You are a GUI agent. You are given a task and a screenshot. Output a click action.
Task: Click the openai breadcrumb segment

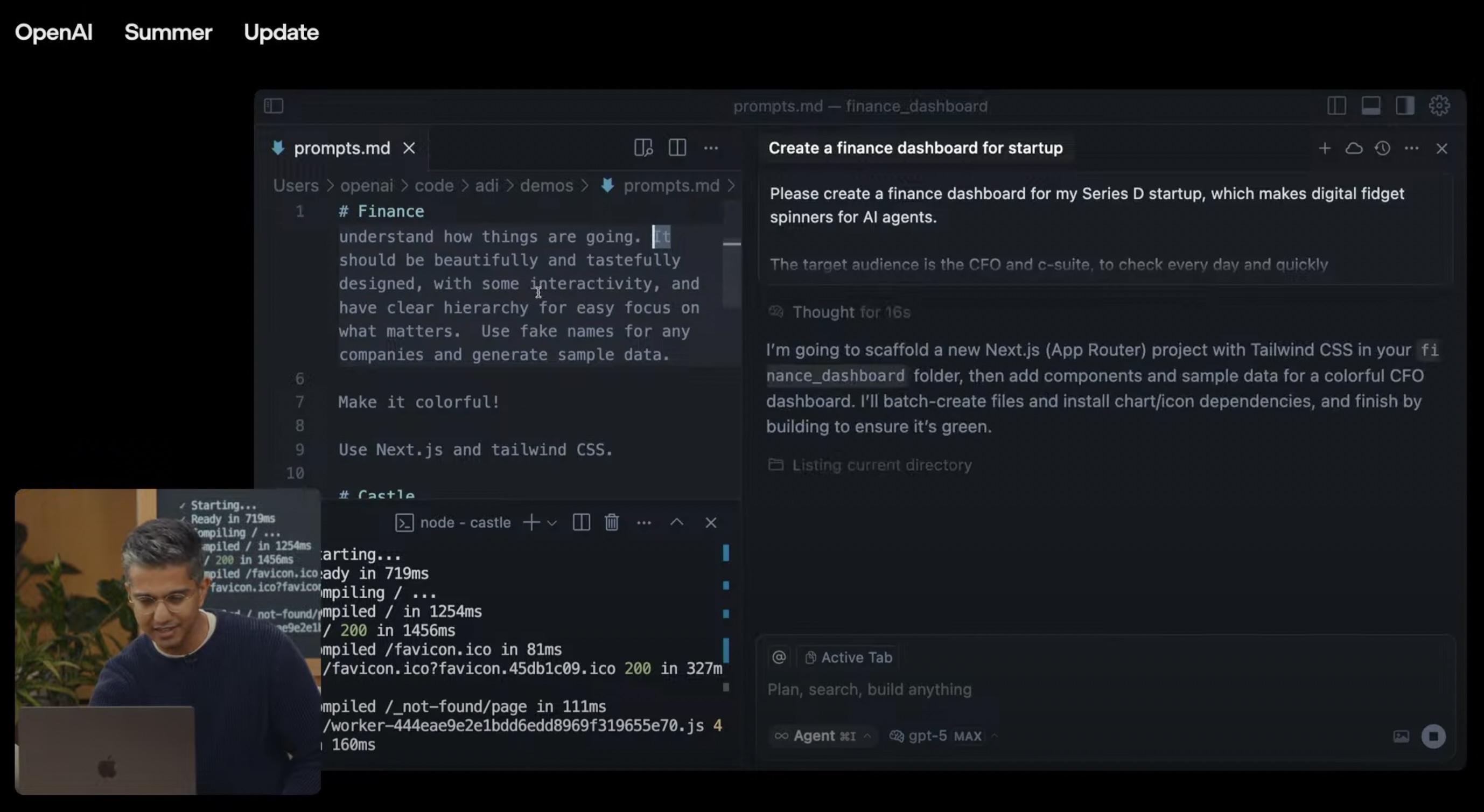pos(366,185)
